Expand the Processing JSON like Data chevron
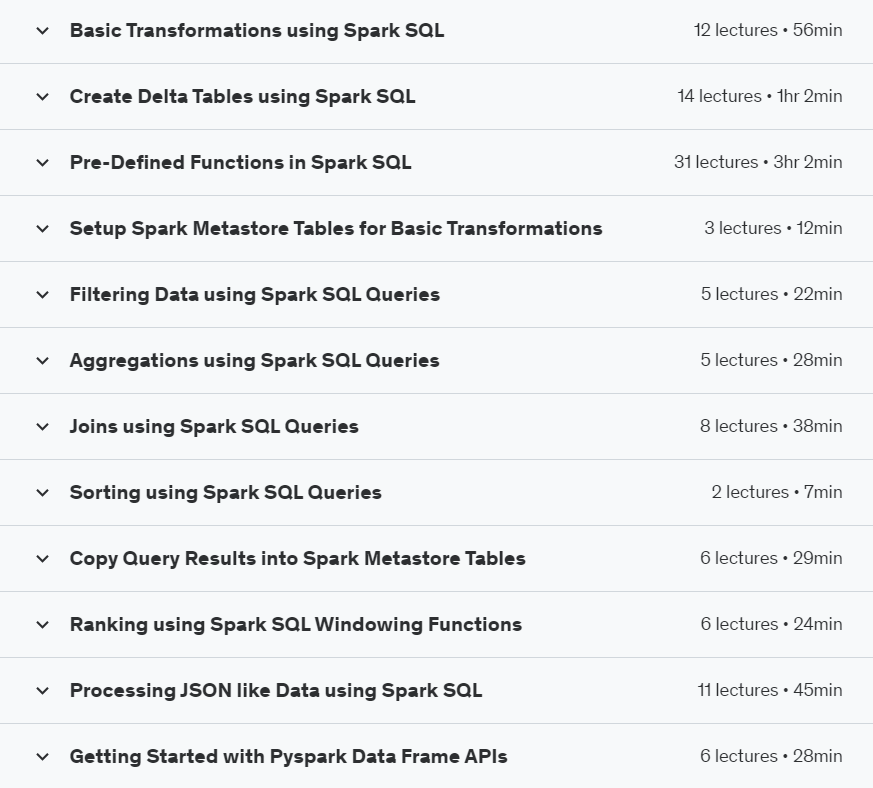The width and height of the screenshot is (873, 788). tap(42, 691)
